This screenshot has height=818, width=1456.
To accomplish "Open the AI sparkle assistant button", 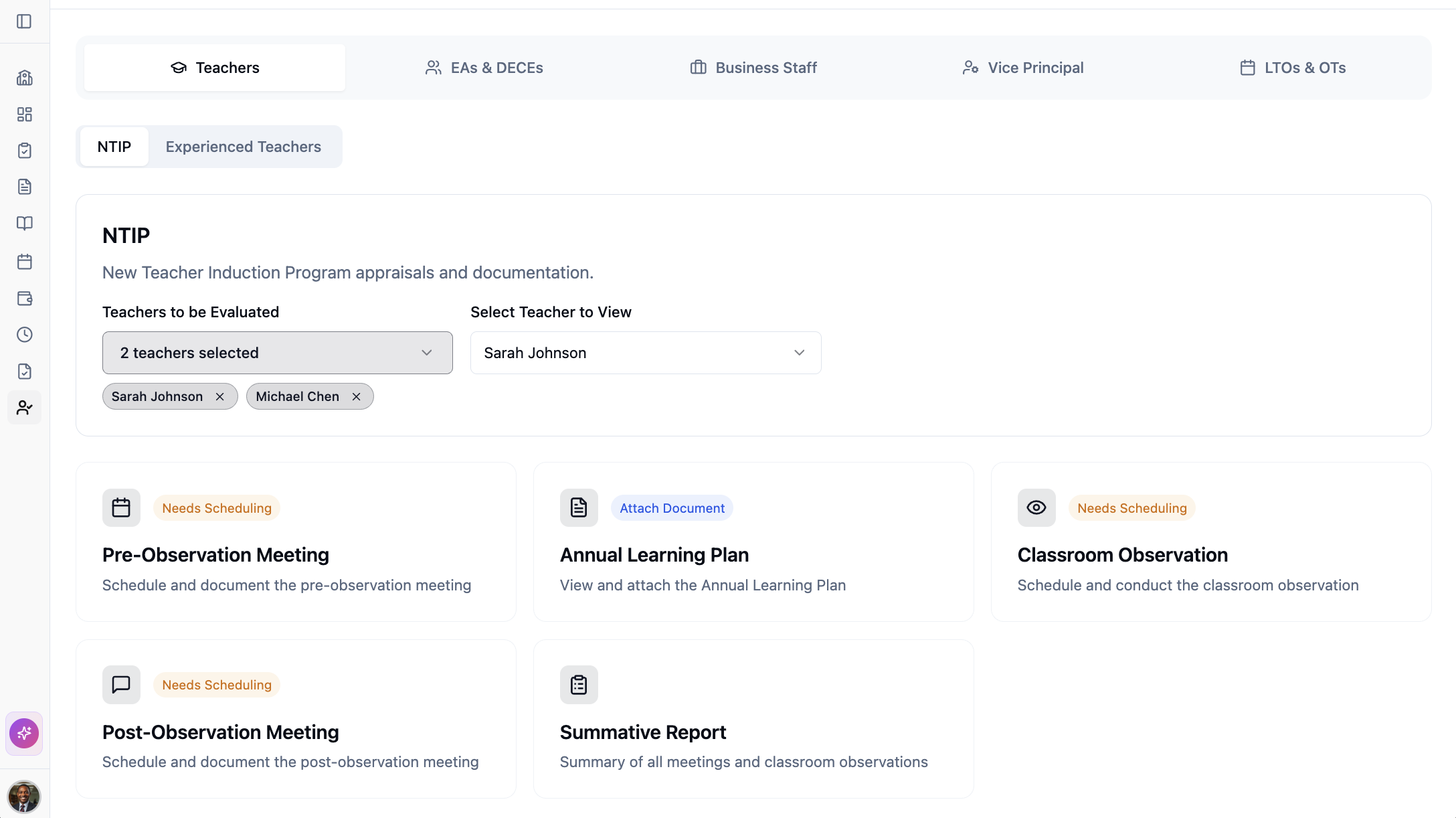I will click(x=24, y=733).
